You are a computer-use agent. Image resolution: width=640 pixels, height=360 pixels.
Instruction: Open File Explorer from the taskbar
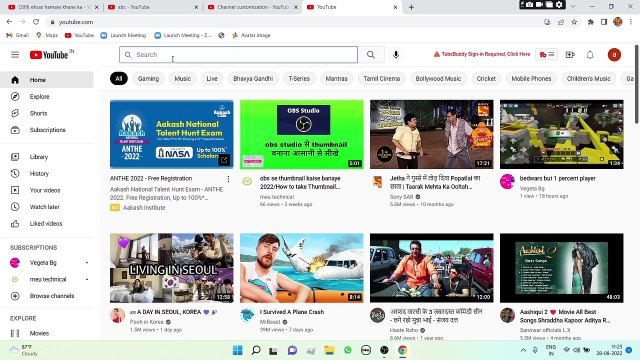tap(329, 350)
